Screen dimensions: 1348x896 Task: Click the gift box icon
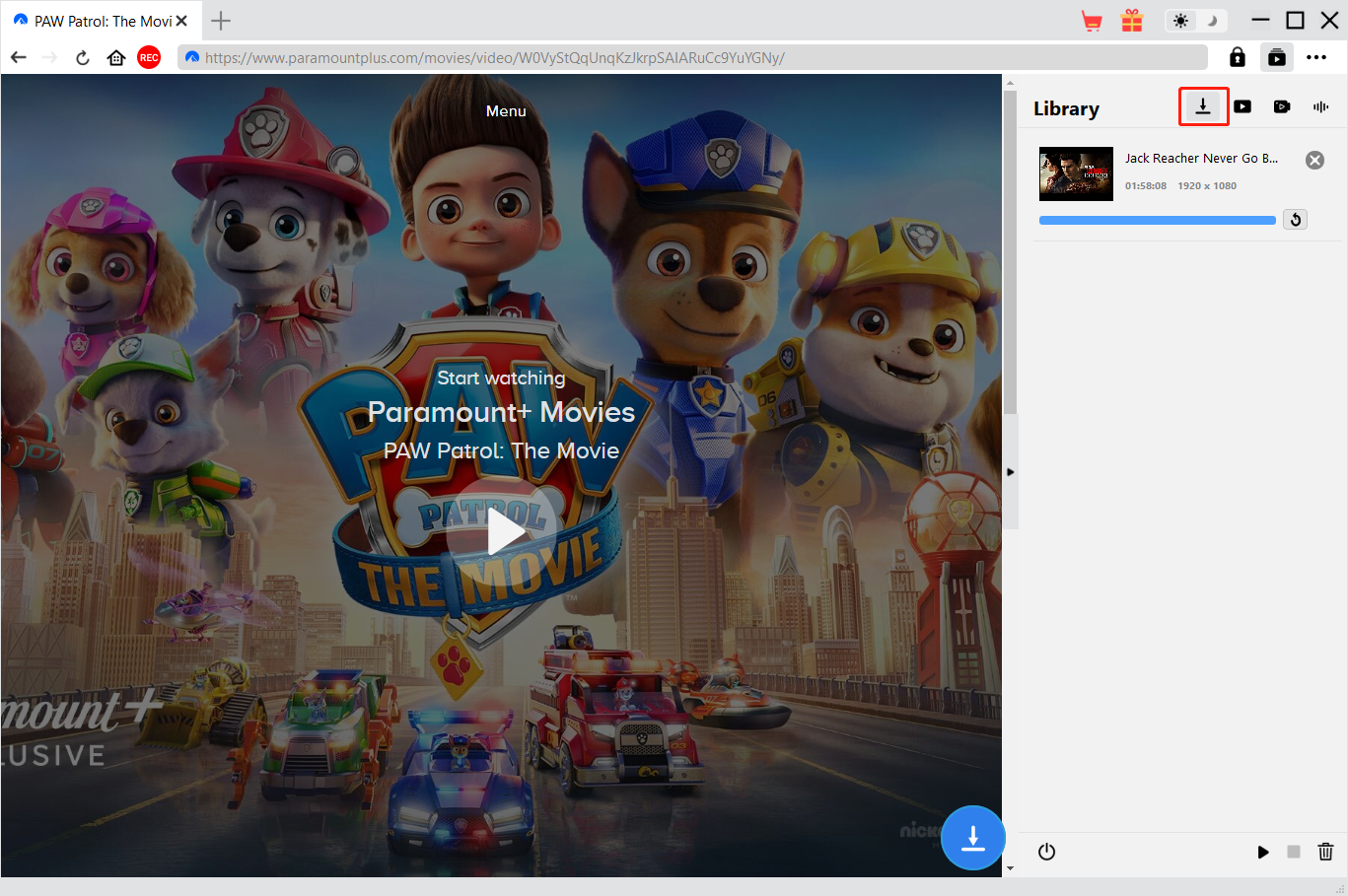1132,21
